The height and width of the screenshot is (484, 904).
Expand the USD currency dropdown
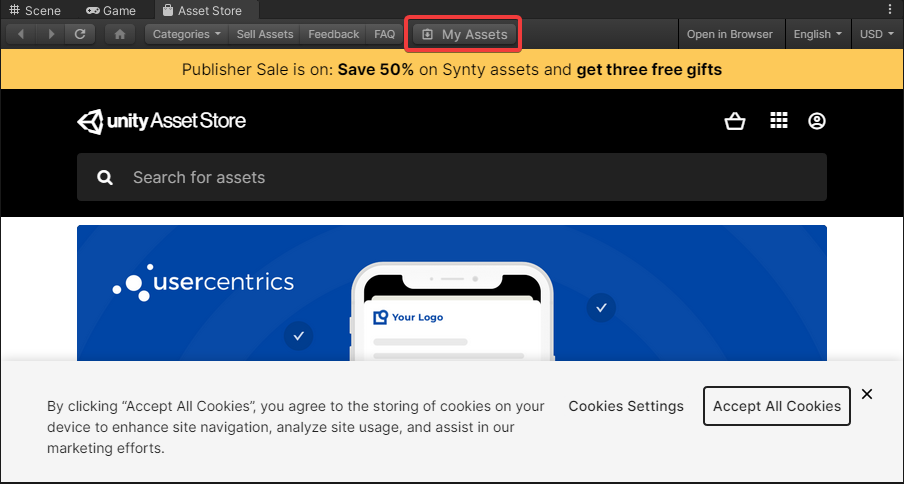point(877,34)
